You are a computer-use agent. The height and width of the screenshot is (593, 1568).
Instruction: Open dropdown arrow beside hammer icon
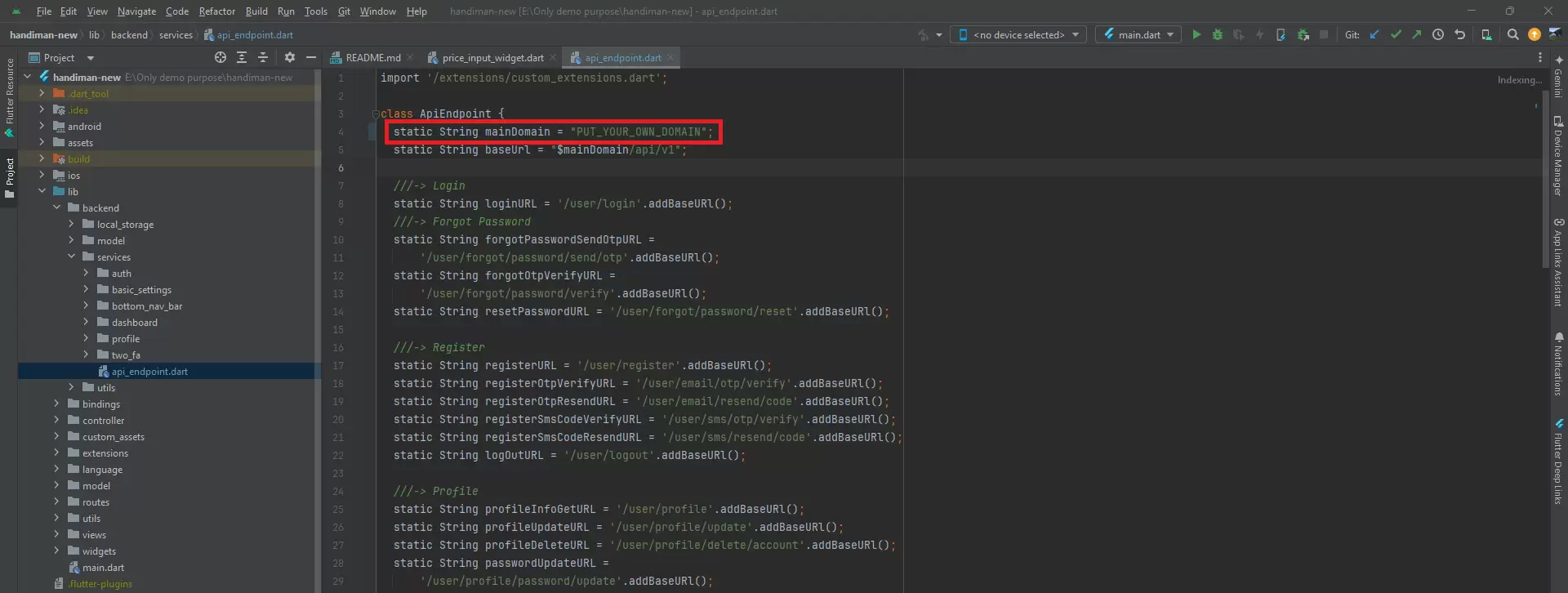tap(939, 35)
